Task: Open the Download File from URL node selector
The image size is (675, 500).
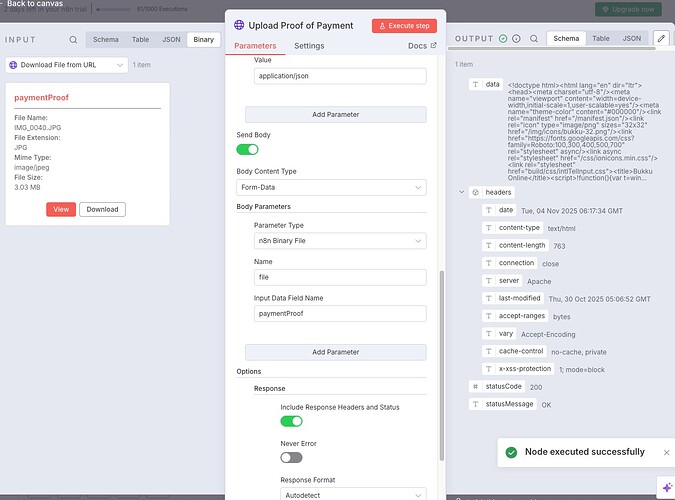Action: pyautogui.click(x=67, y=65)
